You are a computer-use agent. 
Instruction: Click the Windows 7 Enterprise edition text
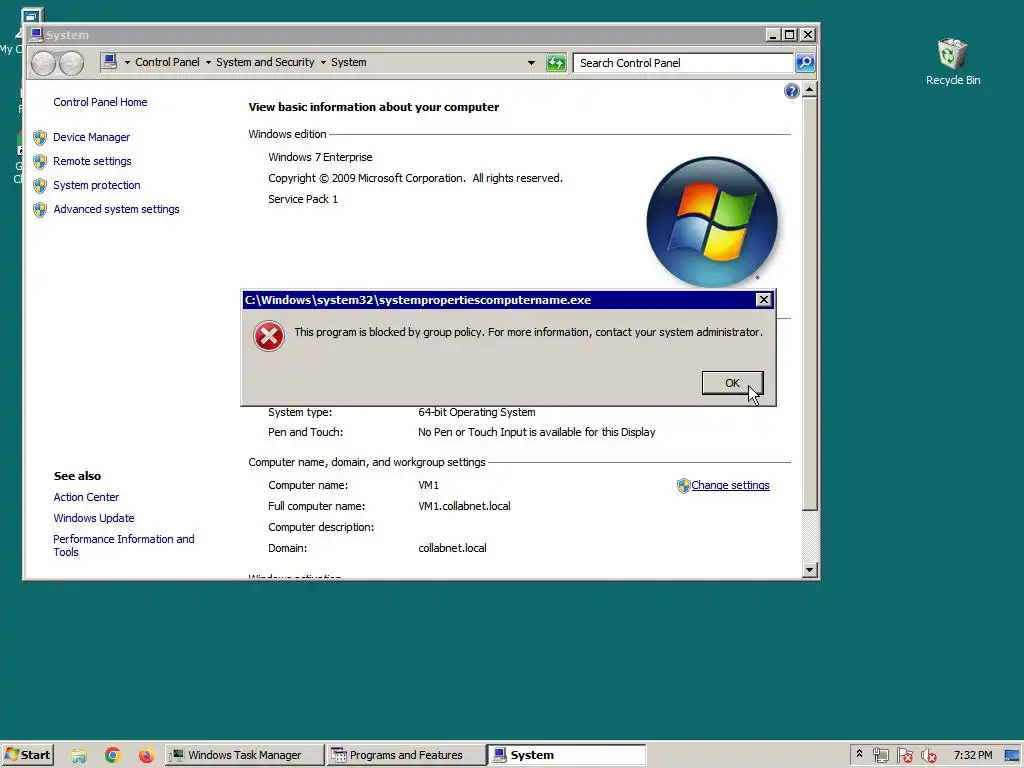320,157
